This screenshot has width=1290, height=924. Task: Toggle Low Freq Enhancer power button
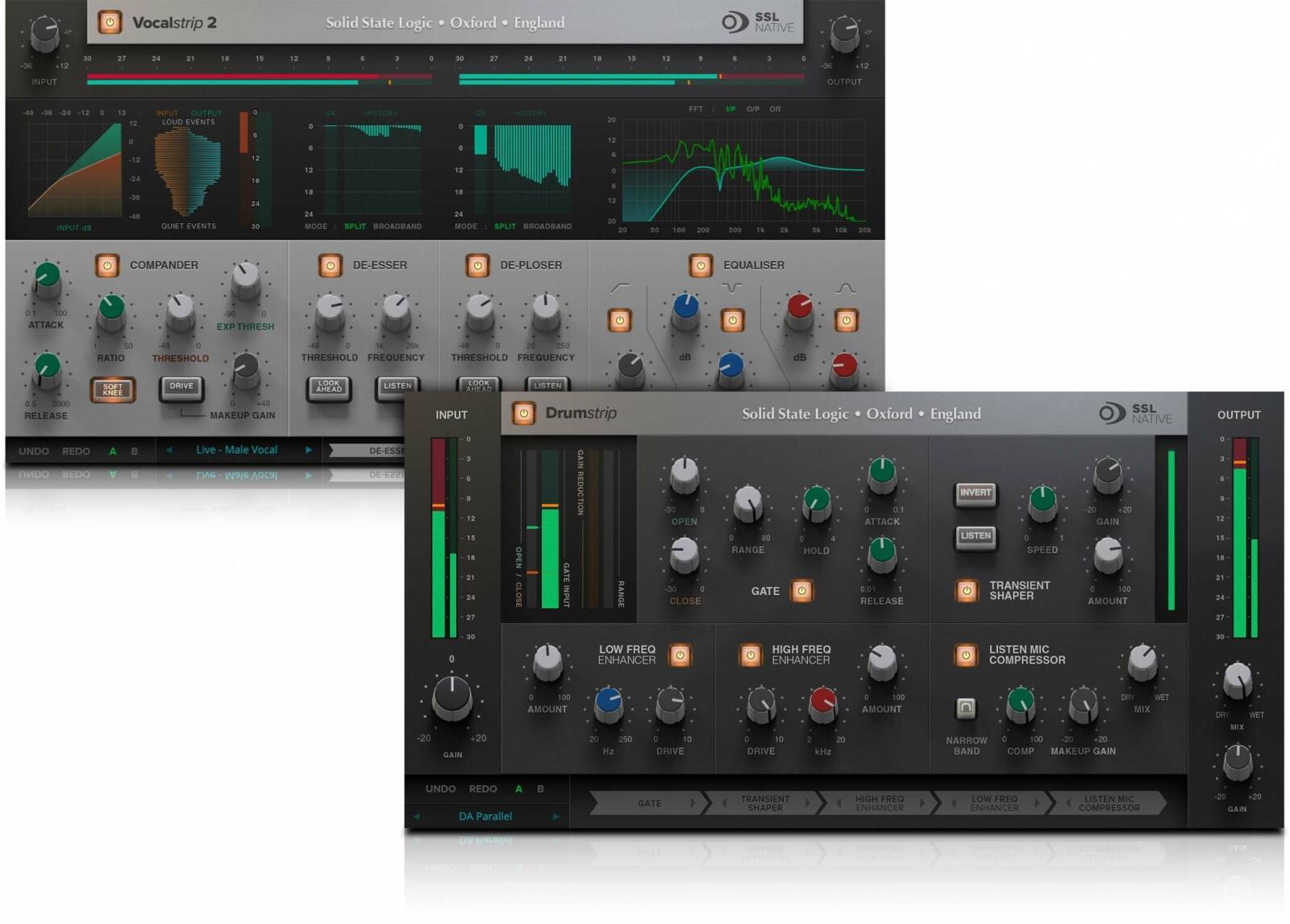coord(680,656)
